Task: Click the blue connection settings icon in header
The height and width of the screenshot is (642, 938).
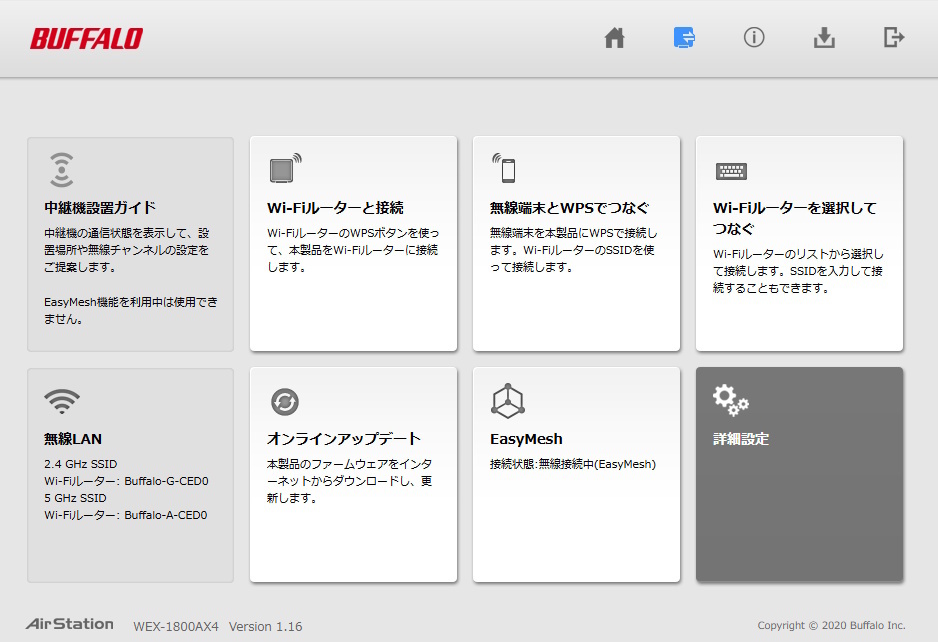Action: [684, 38]
